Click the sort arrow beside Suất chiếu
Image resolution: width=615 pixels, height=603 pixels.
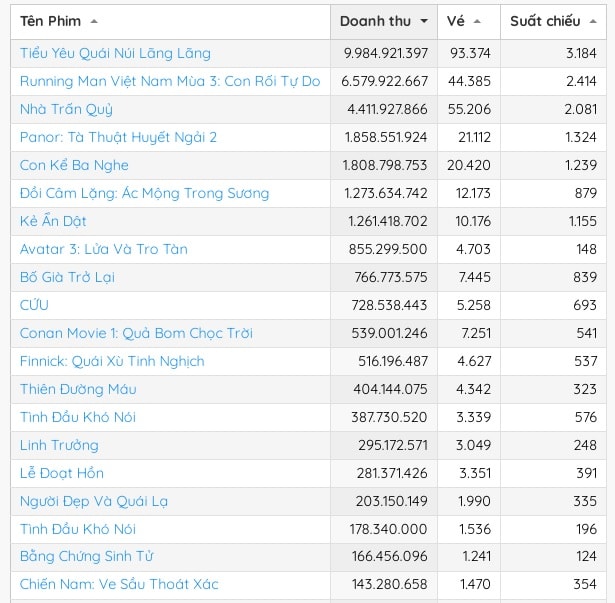point(593,21)
